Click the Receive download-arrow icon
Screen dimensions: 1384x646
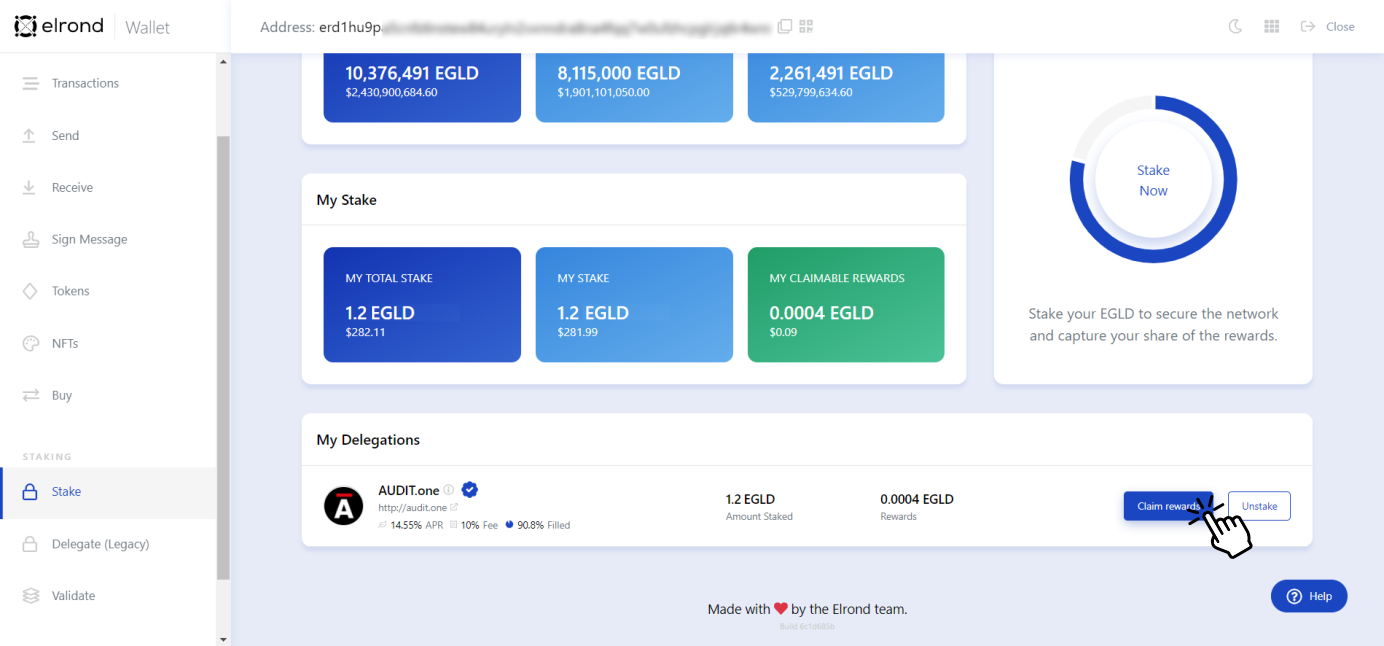click(x=30, y=187)
